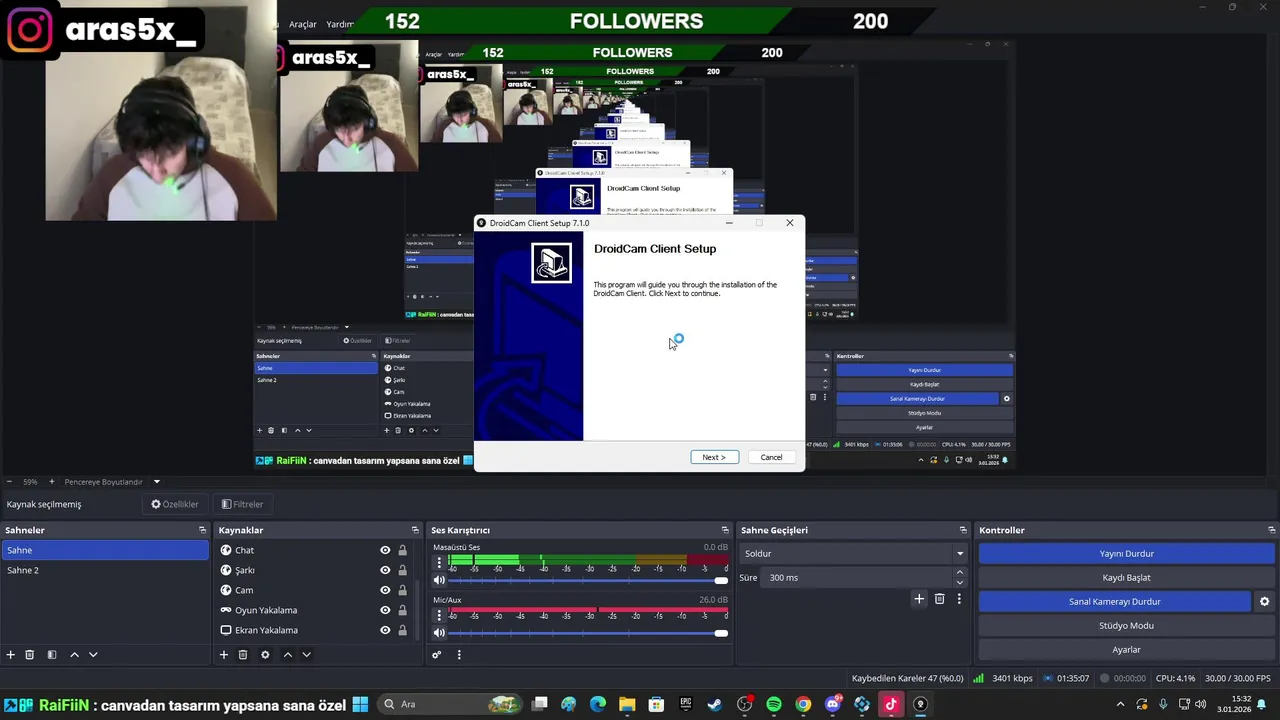The width and height of the screenshot is (1280, 720).
Task: Click Cancel in DroidCam Client Setup
Action: 771,457
